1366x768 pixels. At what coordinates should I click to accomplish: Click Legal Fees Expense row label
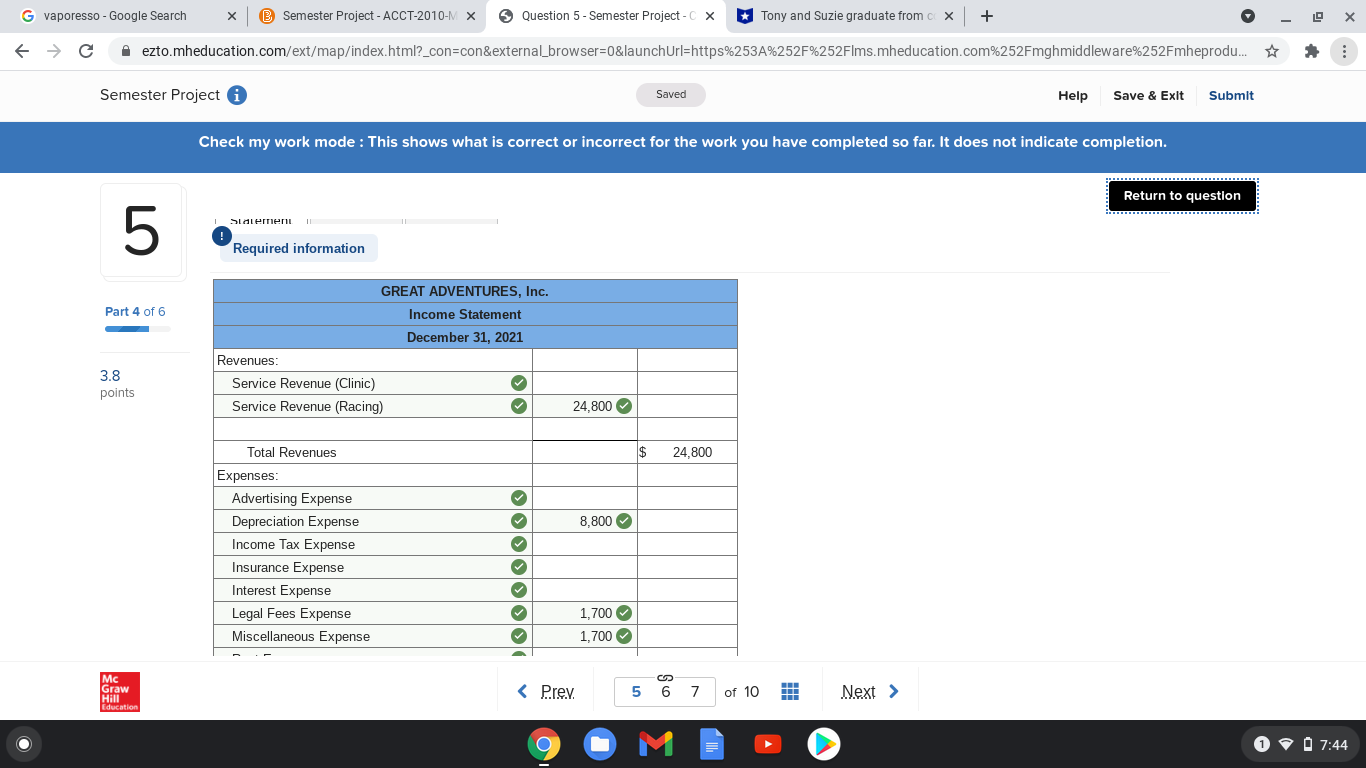(x=291, y=613)
